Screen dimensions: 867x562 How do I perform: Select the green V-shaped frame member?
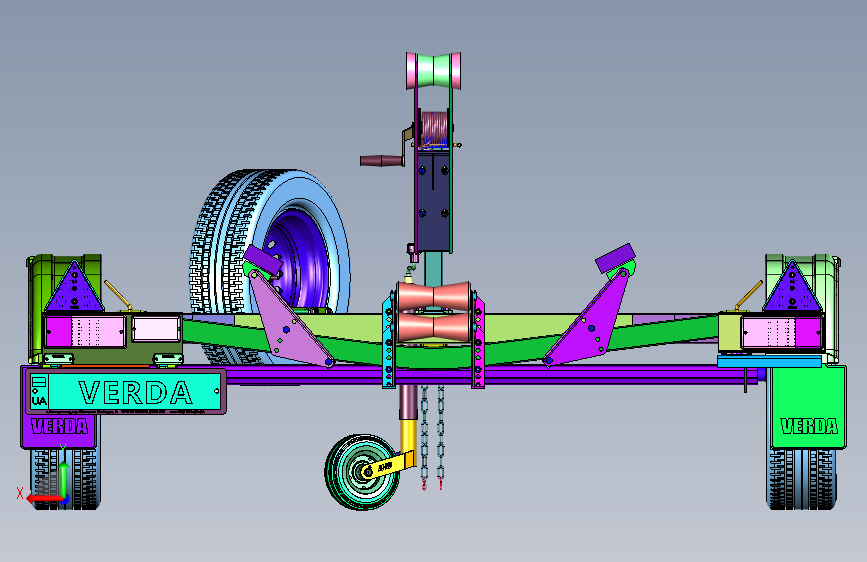(x=434, y=357)
